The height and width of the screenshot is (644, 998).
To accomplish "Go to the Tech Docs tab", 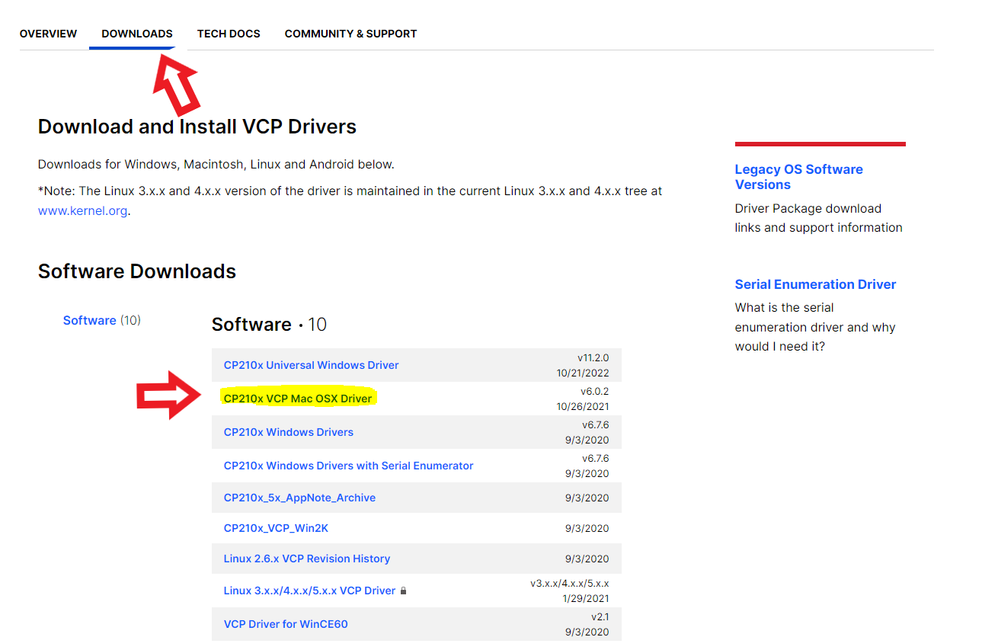I will click(x=228, y=34).
